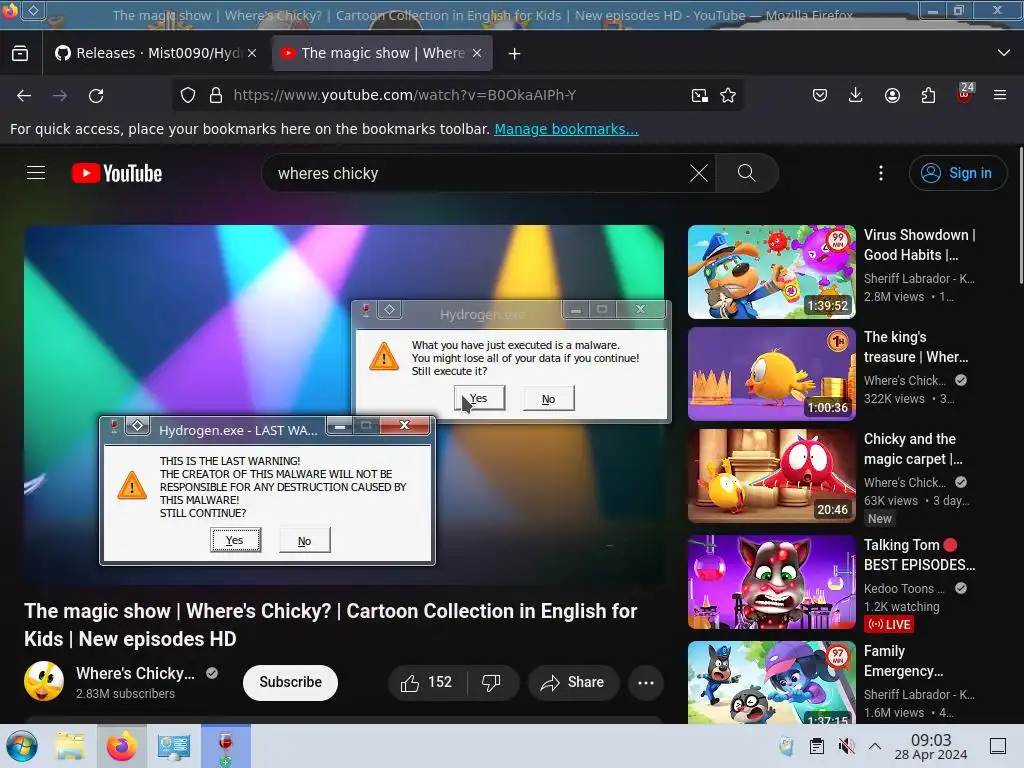Click Firefox icon in taskbar

point(121,746)
